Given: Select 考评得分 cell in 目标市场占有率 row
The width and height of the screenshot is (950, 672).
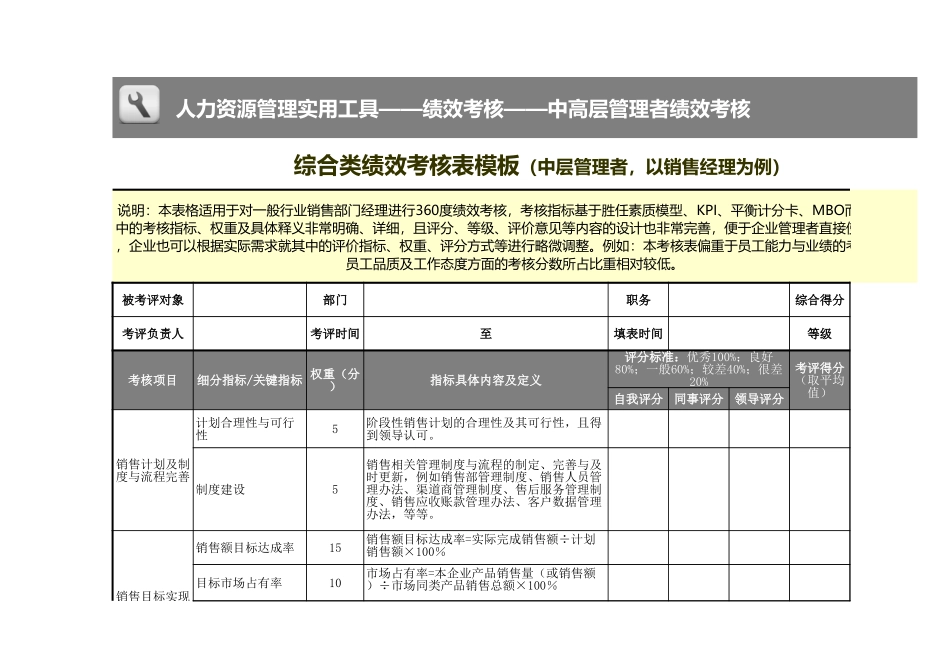Looking at the screenshot, I should pyautogui.click(x=820, y=582).
